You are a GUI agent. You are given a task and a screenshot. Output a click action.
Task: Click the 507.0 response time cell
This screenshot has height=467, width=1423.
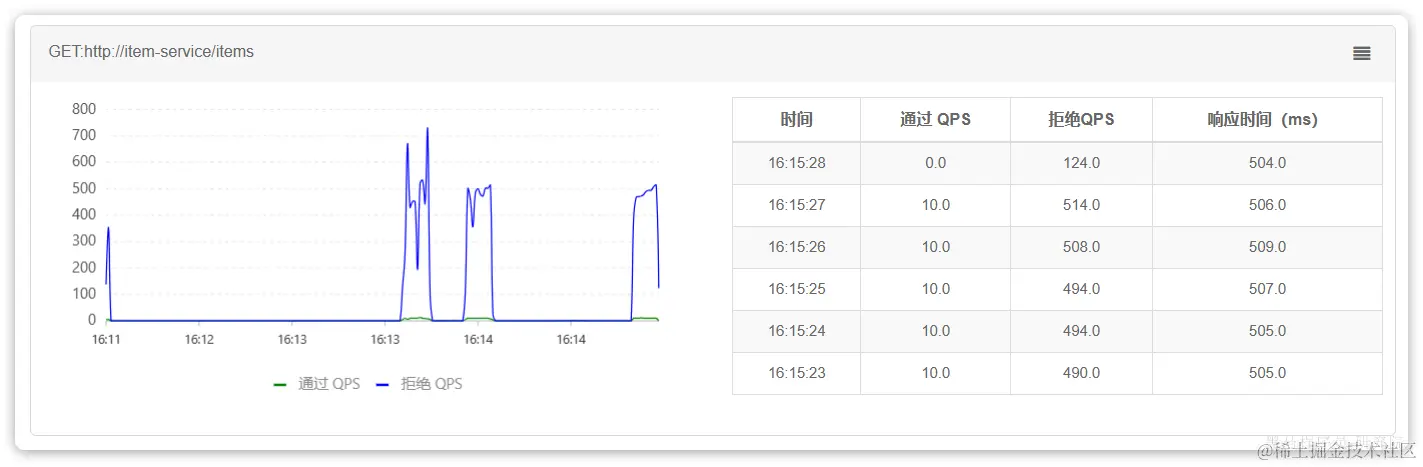(1267, 289)
